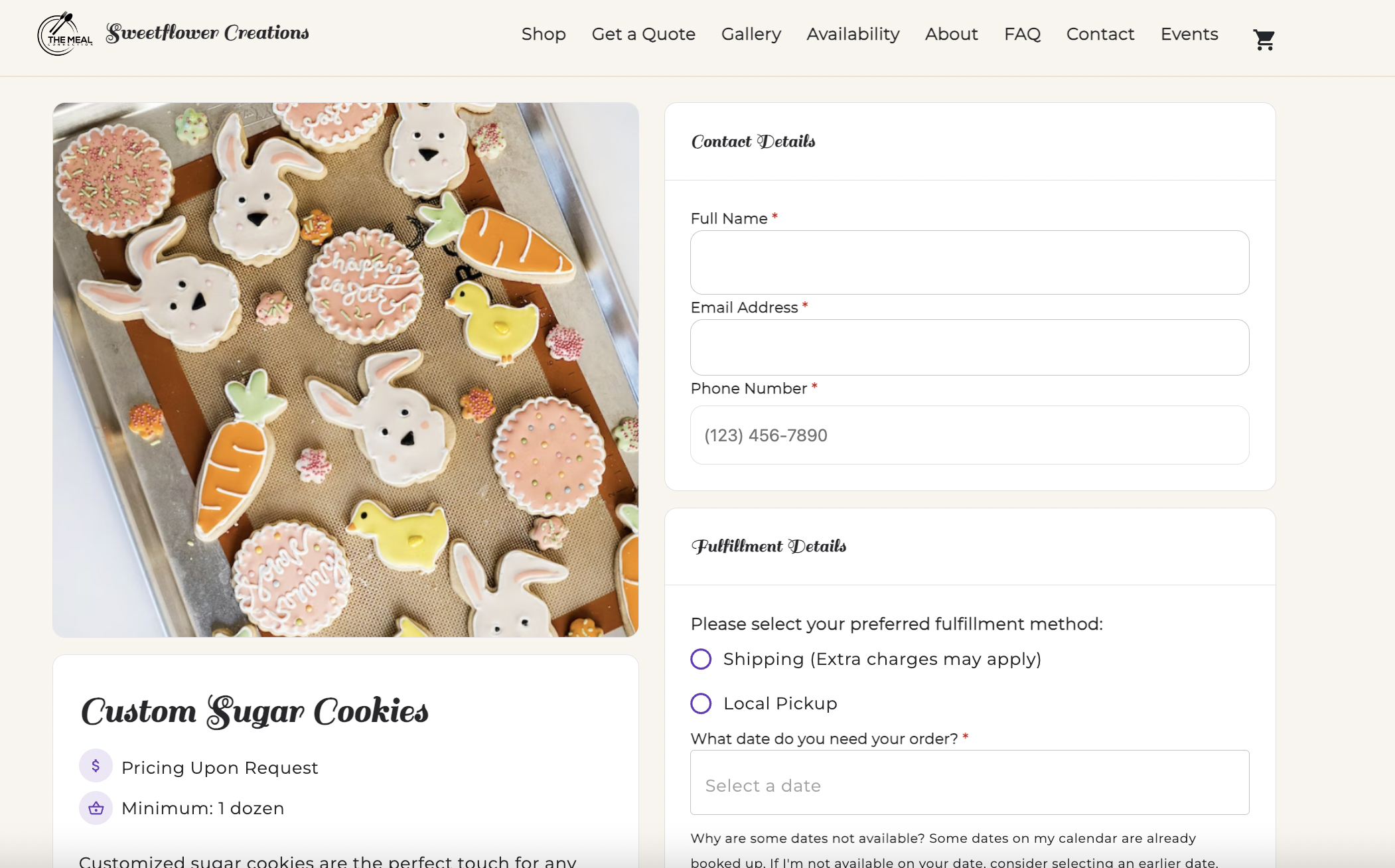Viewport: 1395px width, 868px height.
Task: Click the Easter sugar cookies product image
Action: click(x=346, y=370)
